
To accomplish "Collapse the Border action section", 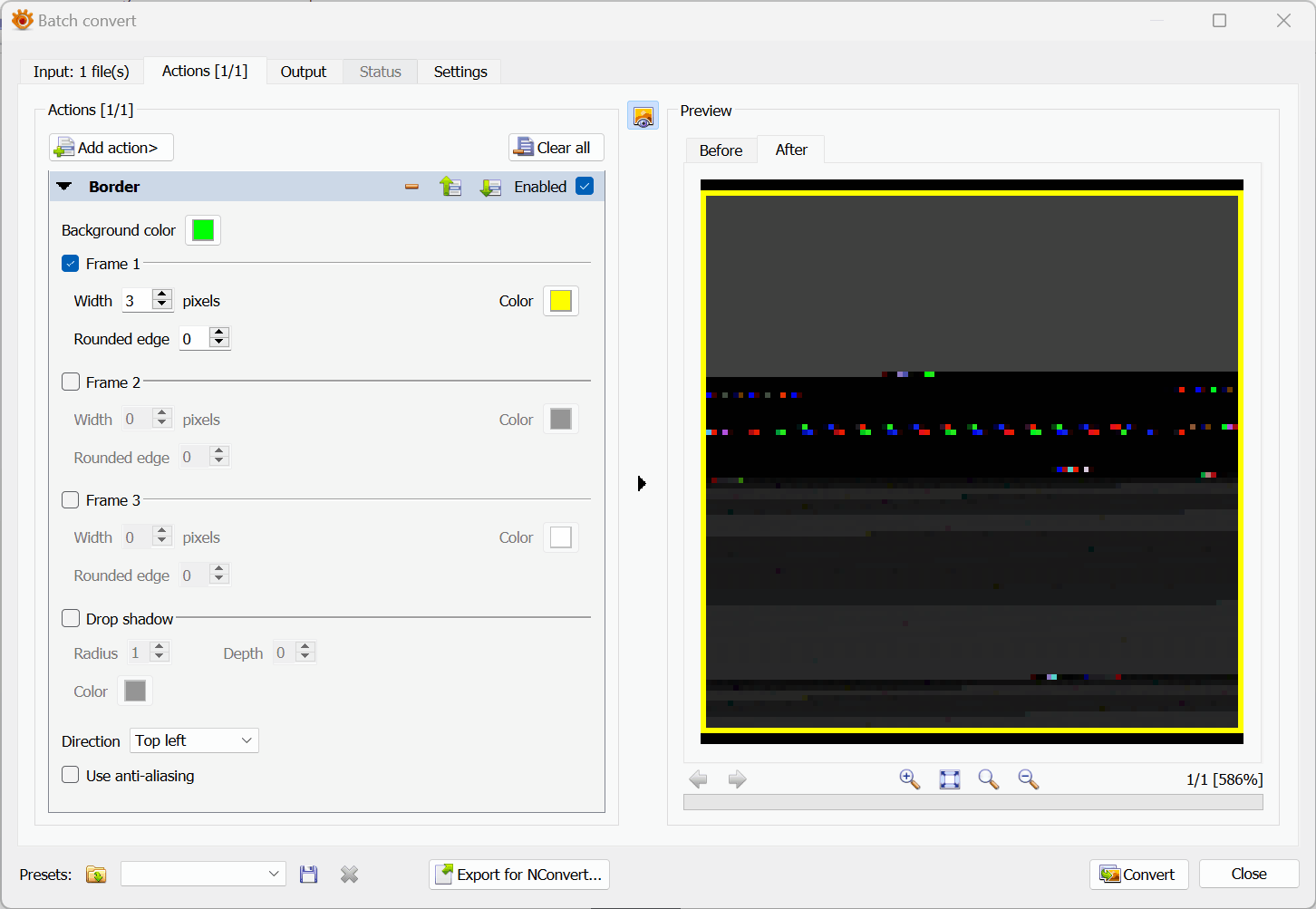I will coord(64,187).
